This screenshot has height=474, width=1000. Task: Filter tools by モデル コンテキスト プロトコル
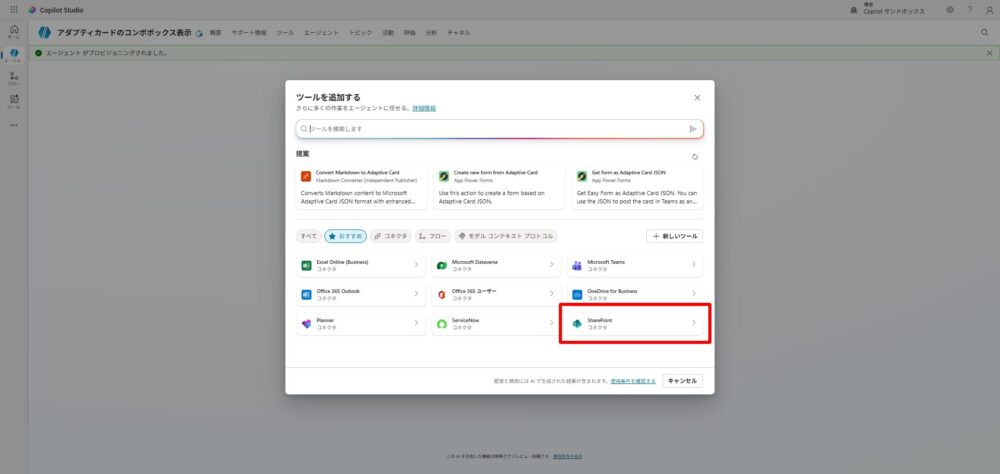(505, 236)
